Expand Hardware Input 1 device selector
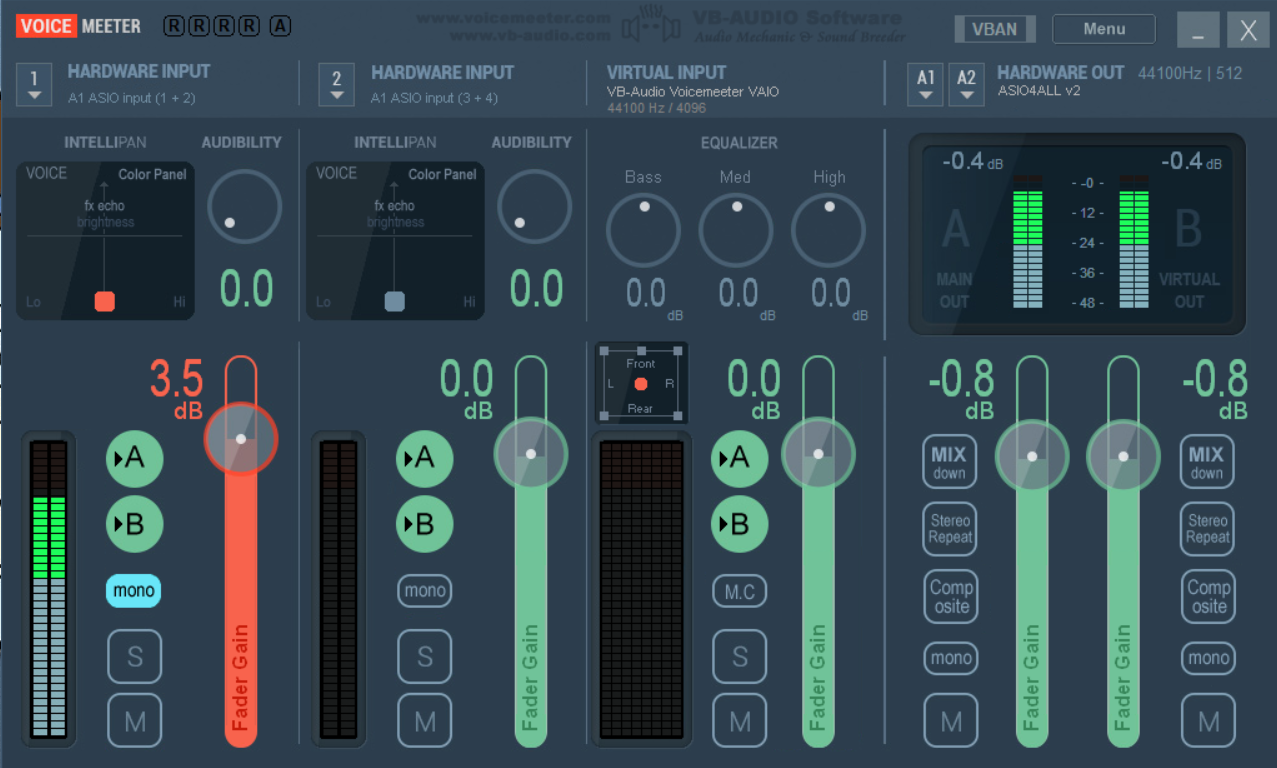1277x768 pixels. click(35, 84)
